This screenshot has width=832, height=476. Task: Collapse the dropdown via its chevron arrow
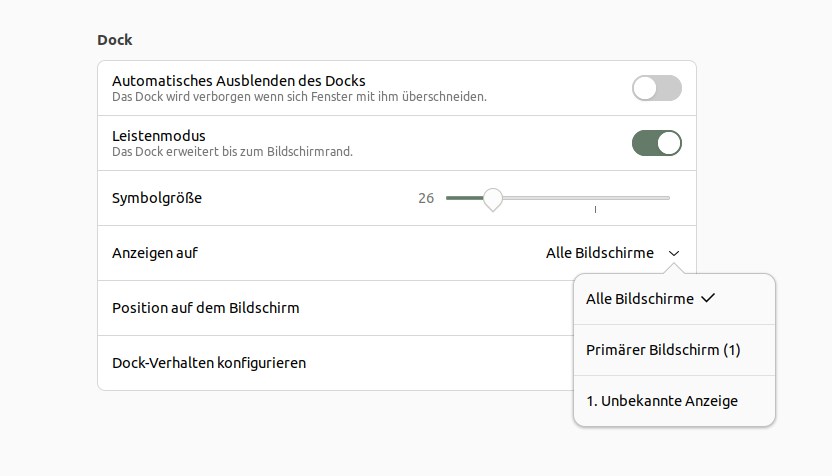(674, 254)
